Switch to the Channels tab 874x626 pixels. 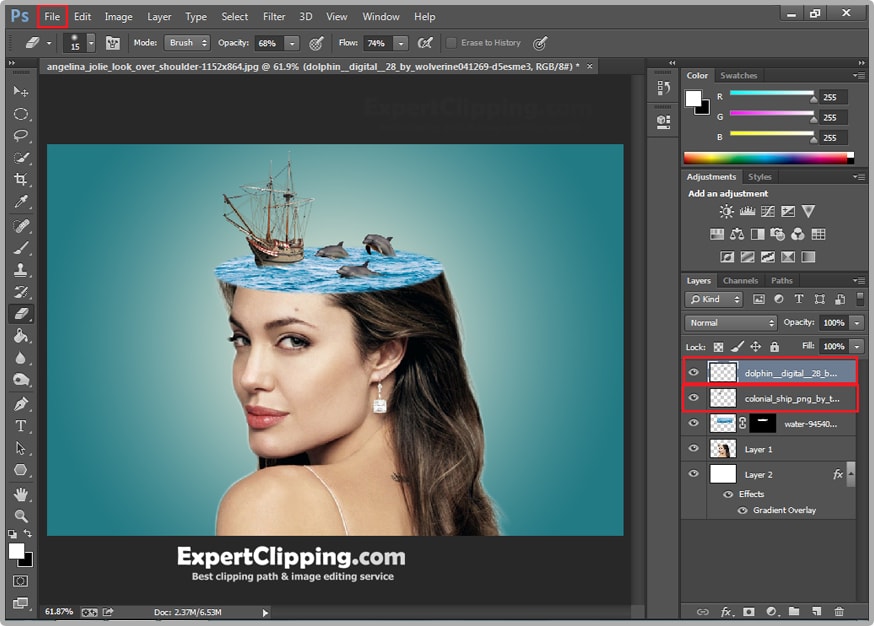740,280
